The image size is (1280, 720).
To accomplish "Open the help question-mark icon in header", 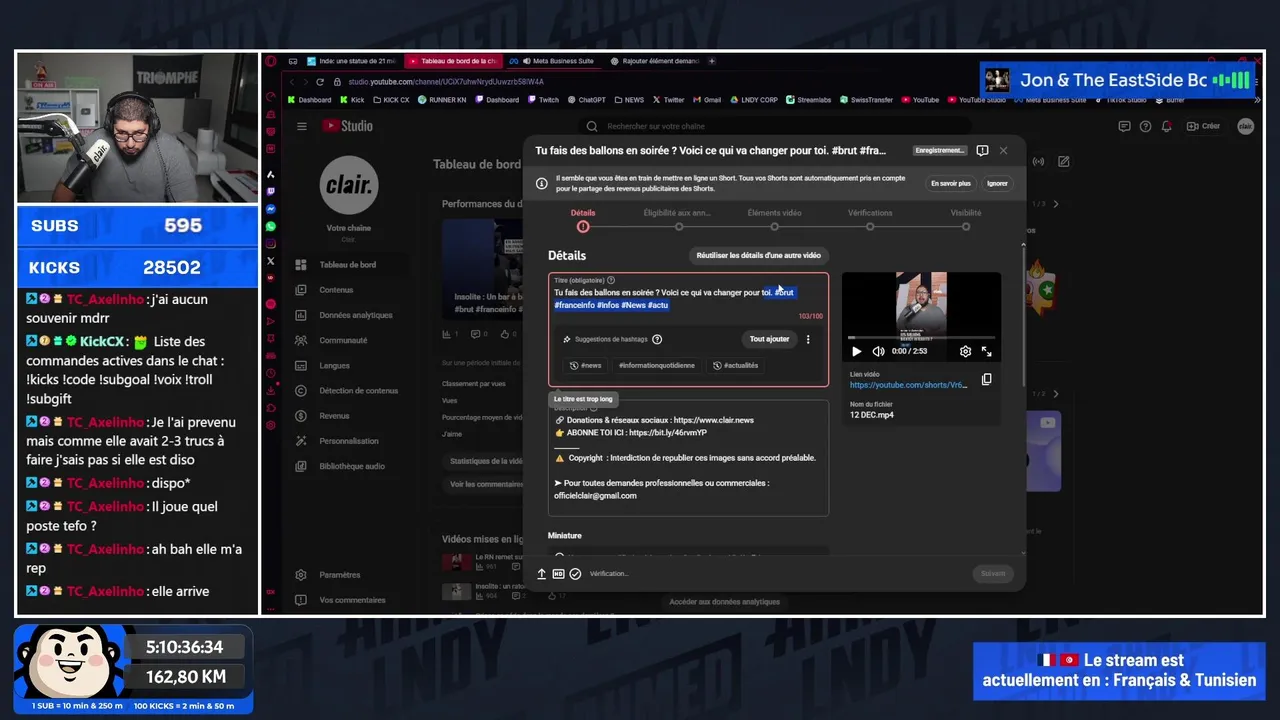I will [x=1145, y=126].
